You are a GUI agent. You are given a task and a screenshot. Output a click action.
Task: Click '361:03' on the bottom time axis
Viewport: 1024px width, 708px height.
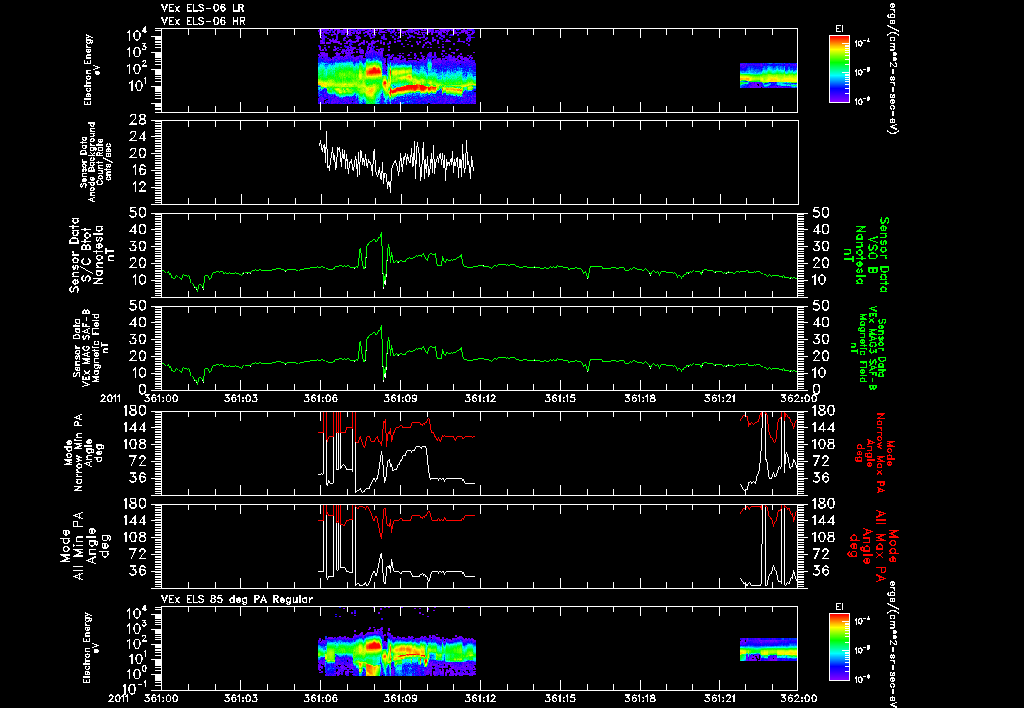[x=240, y=698]
